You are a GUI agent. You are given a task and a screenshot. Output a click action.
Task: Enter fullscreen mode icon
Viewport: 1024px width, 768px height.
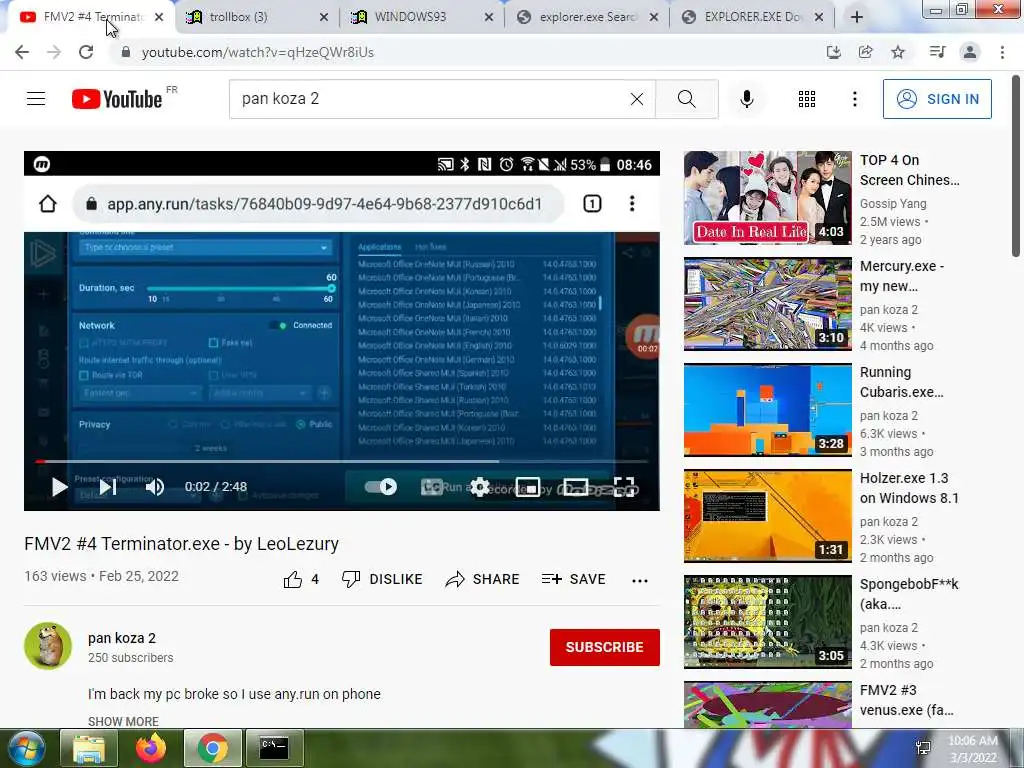[x=624, y=487]
